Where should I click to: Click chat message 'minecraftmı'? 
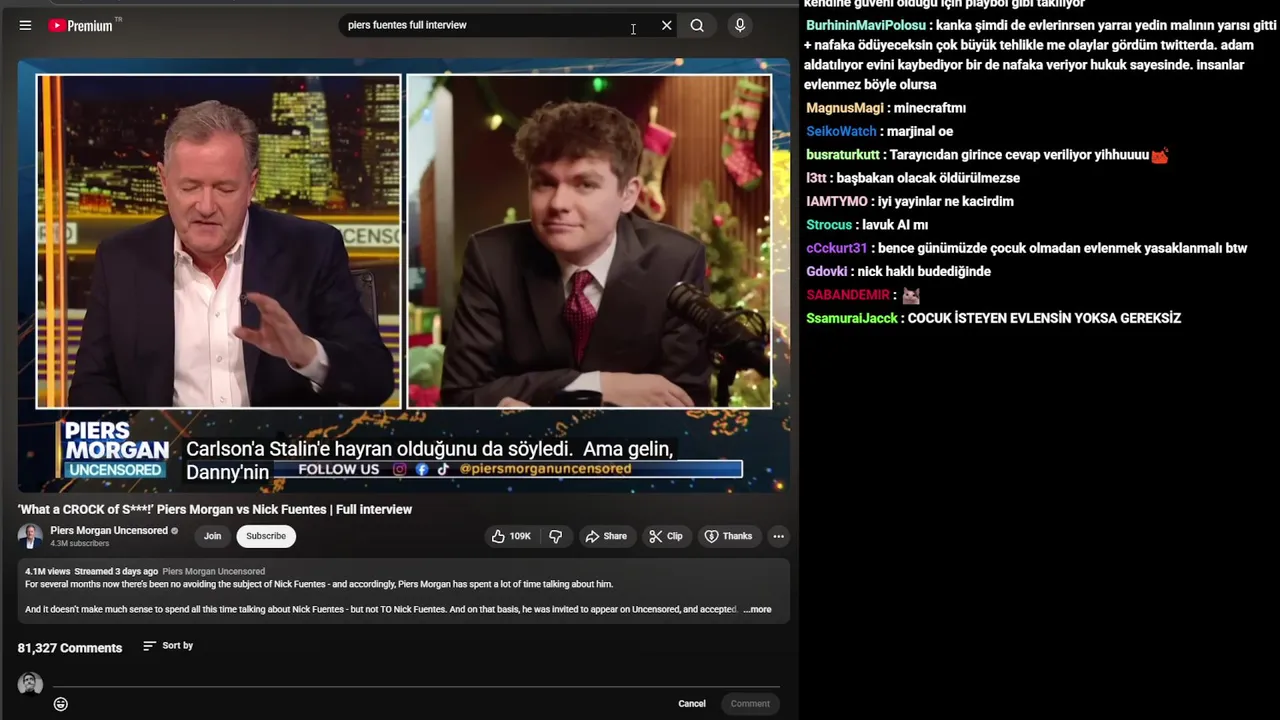[x=929, y=108]
